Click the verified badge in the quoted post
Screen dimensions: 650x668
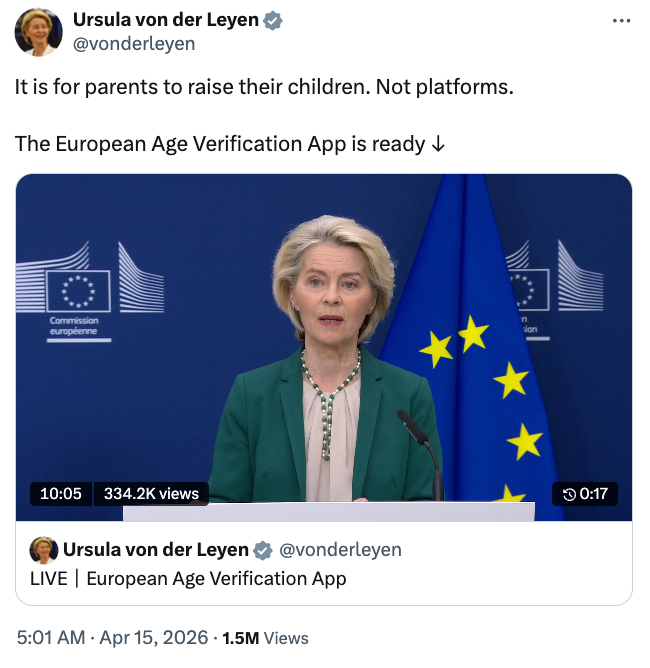pos(263,550)
